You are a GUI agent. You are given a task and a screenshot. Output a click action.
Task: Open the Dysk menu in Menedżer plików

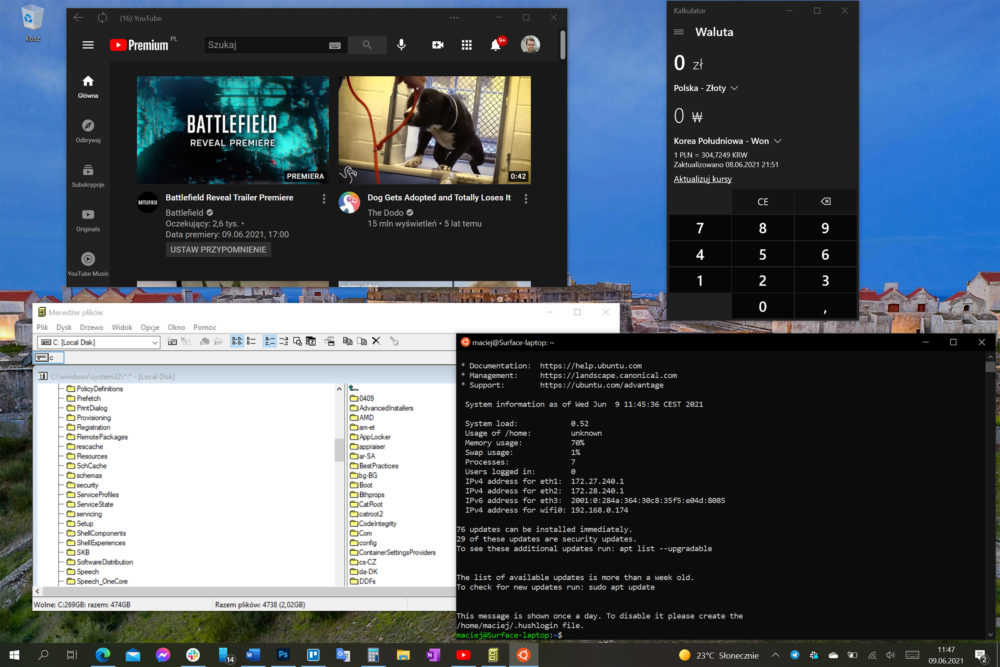click(x=64, y=327)
